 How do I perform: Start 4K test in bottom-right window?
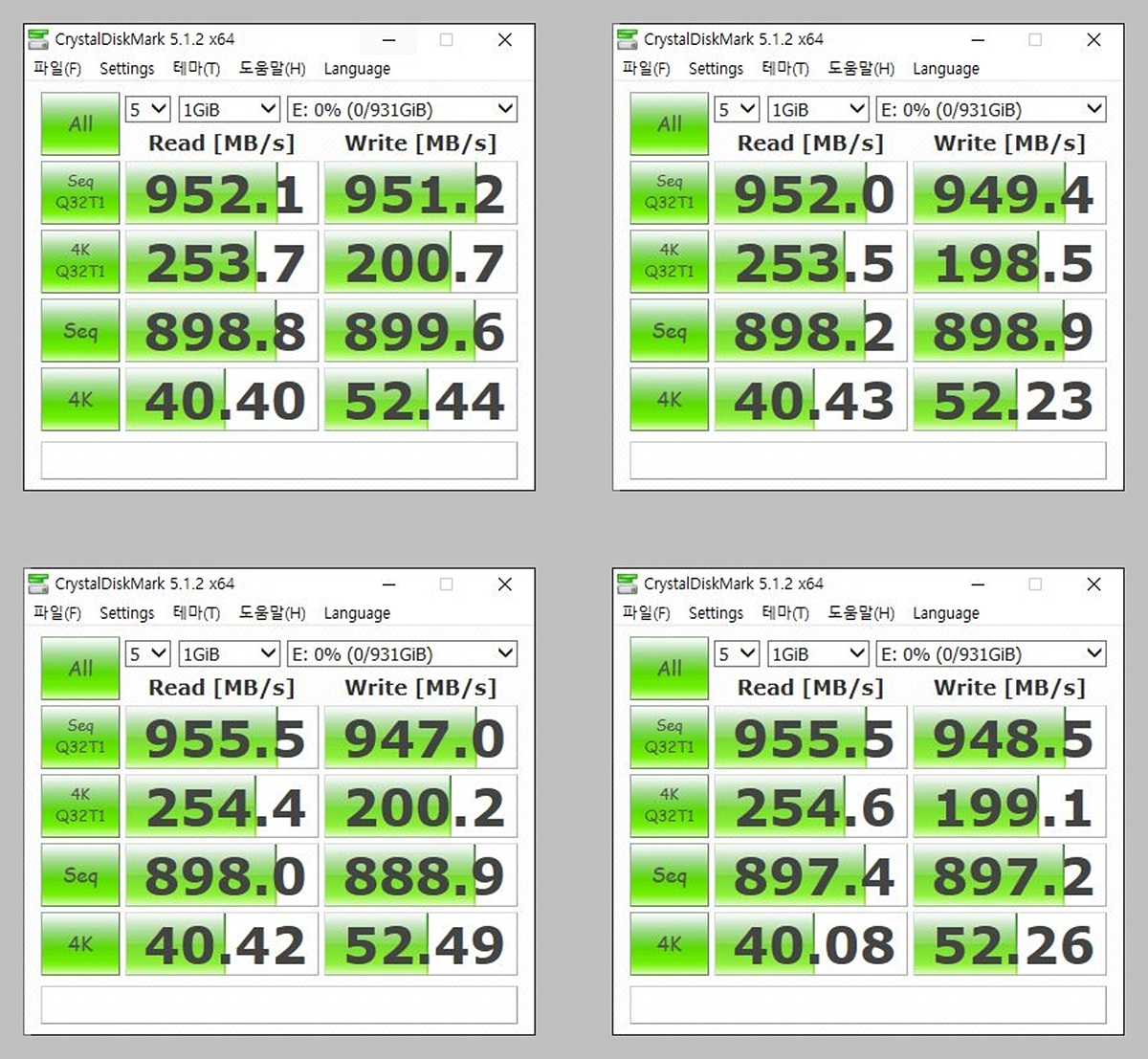click(670, 943)
